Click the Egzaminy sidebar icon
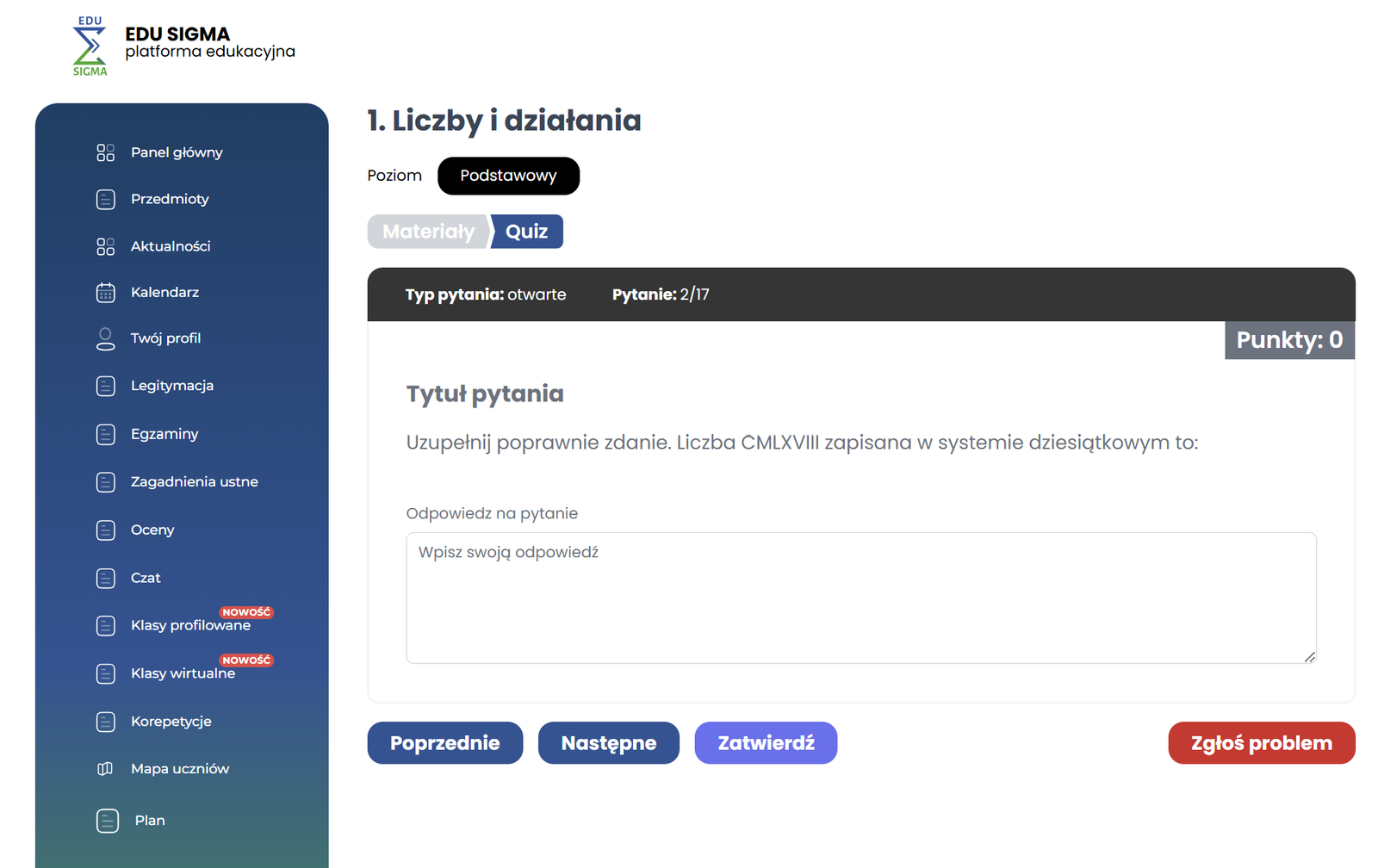Screen dimensions: 1378x868 point(105,434)
